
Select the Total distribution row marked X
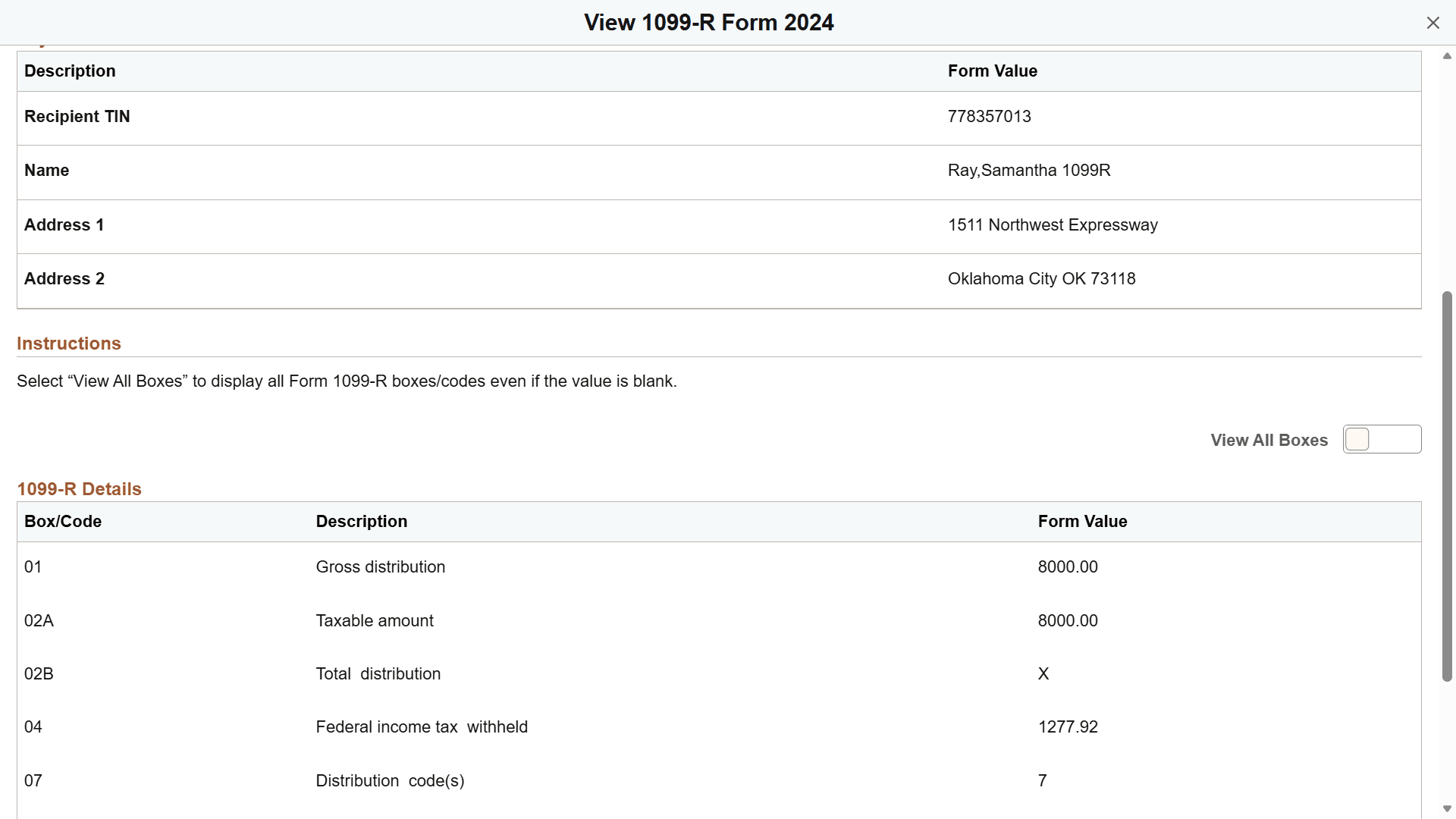pyautogui.click(x=378, y=673)
